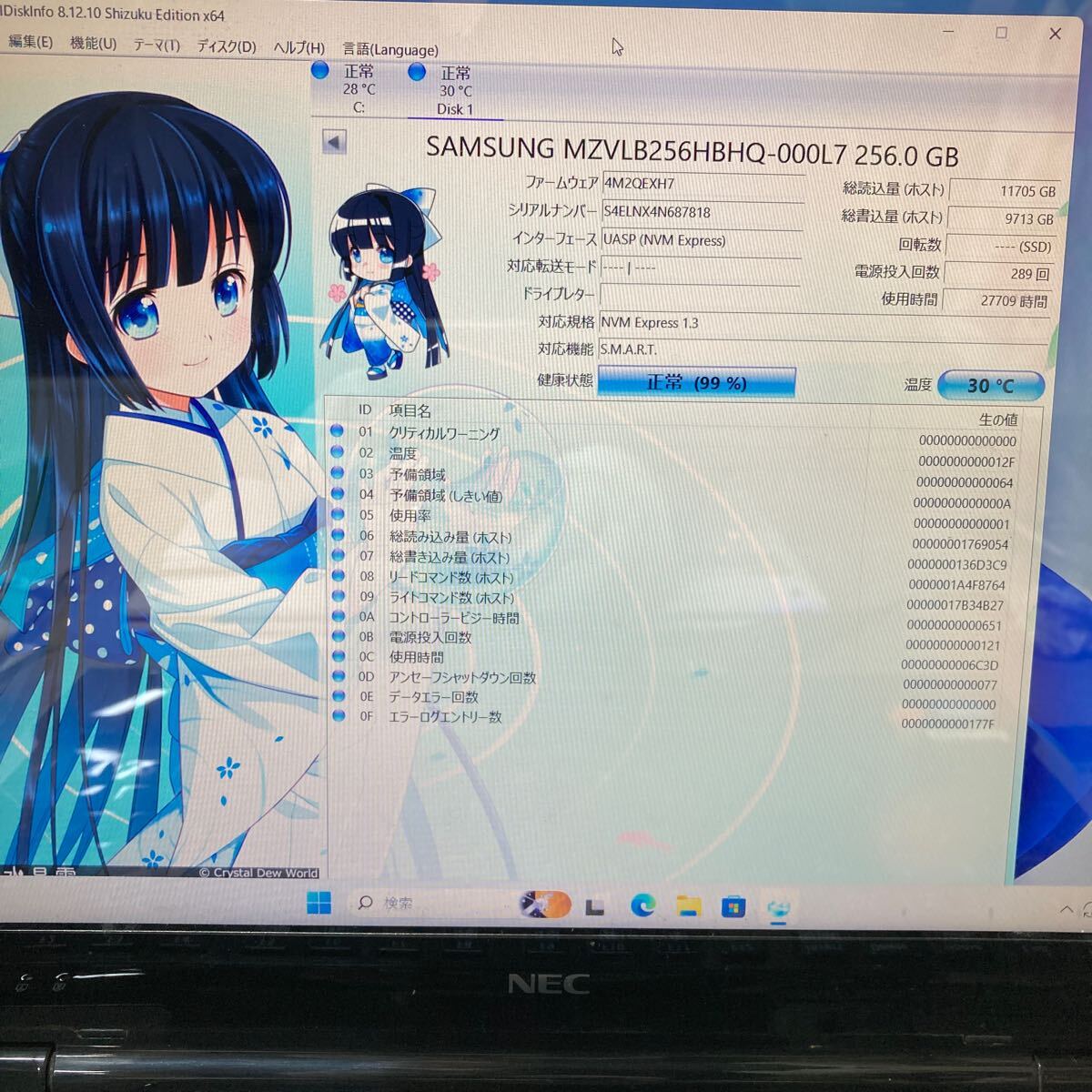The width and height of the screenshot is (1092, 1092).
Task: Launch Microsoft Edge from the taskbar
Action: (643, 905)
